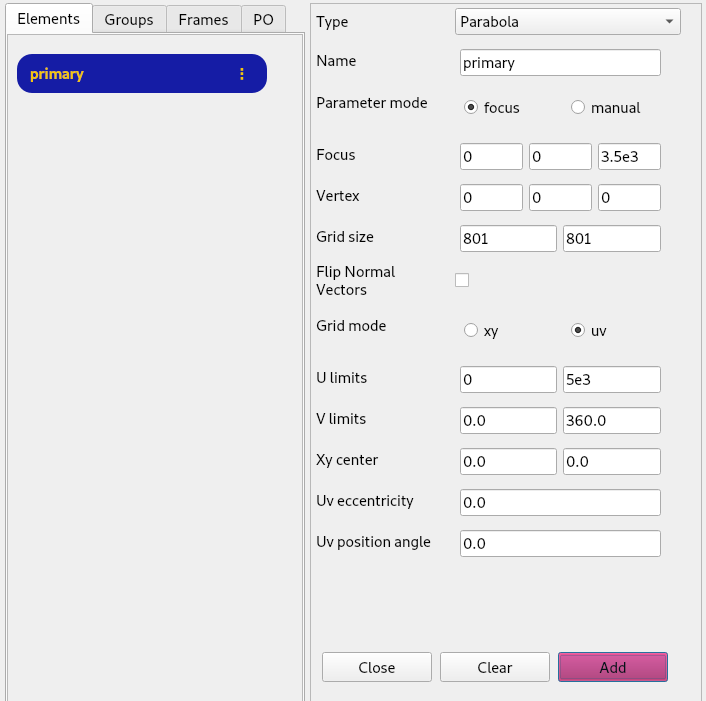Image resolution: width=706 pixels, height=701 pixels.
Task: Switch to the Frames tab
Action: pos(203,19)
